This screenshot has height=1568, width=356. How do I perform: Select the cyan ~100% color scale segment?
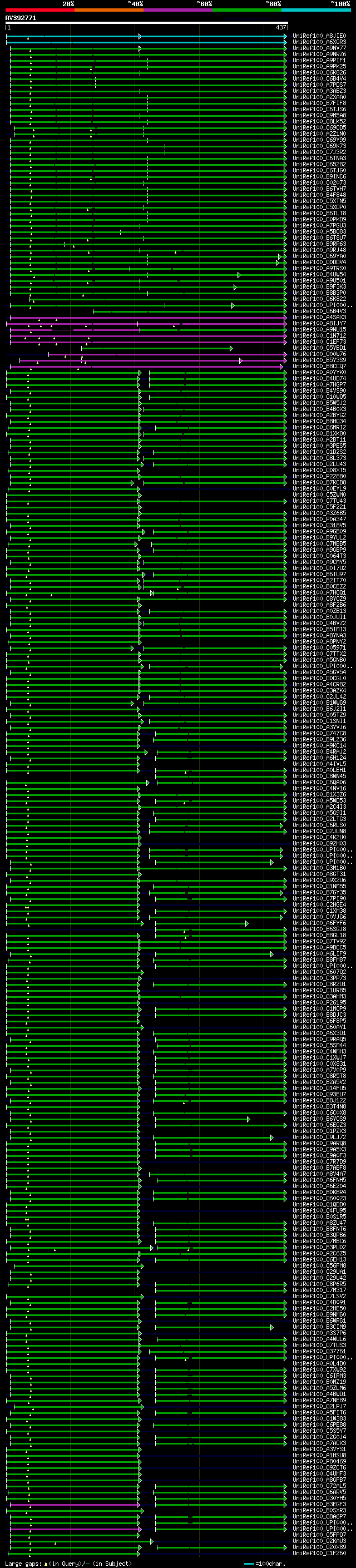316,10
